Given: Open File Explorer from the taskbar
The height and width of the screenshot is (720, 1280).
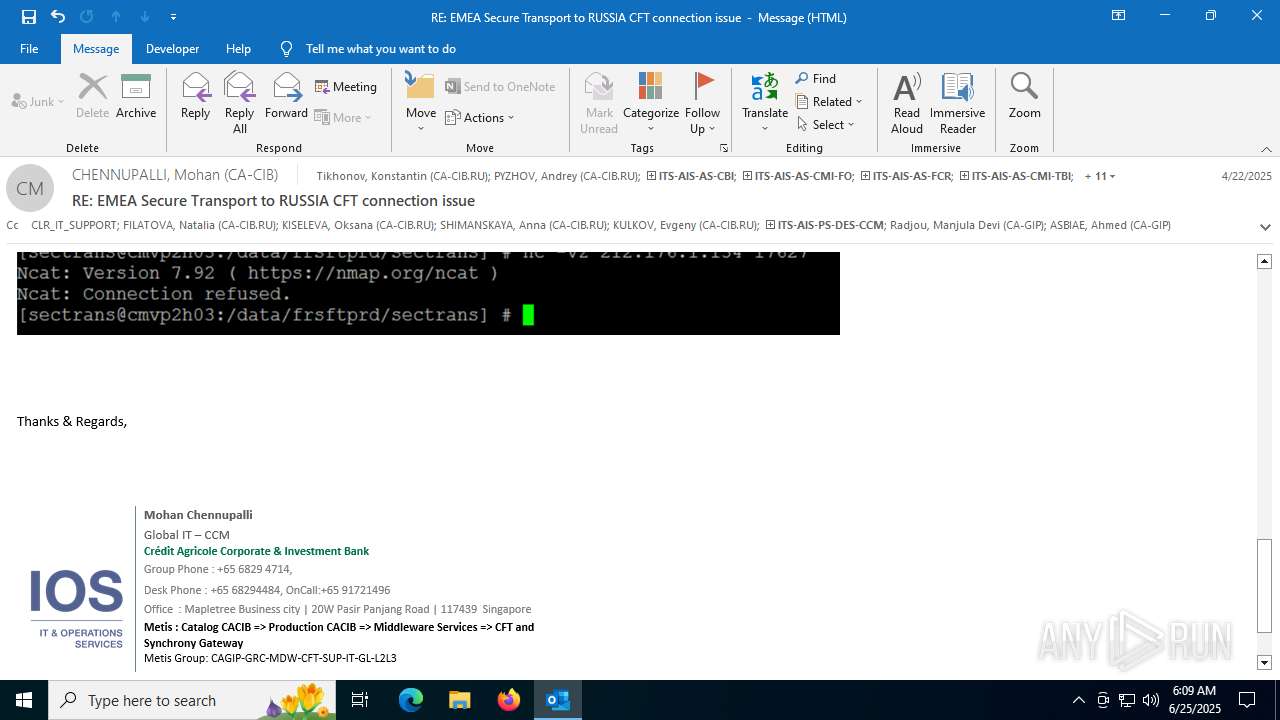Looking at the screenshot, I should pyautogui.click(x=459, y=700).
